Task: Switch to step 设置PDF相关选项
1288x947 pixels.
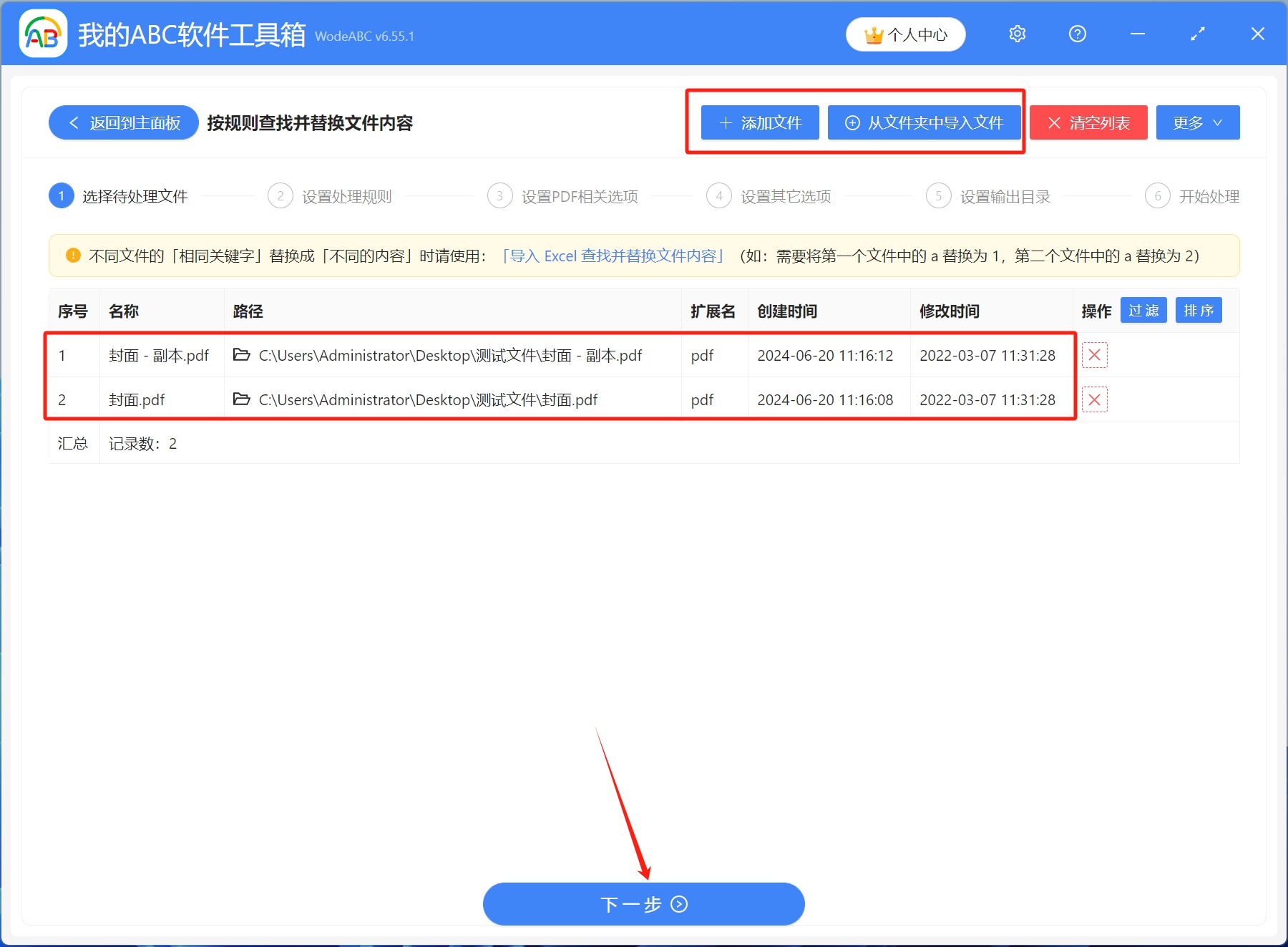Action: coord(580,196)
